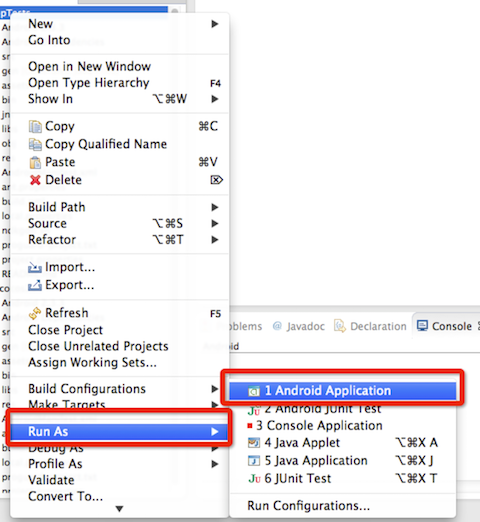Click the Import icon

[x=35, y=267]
